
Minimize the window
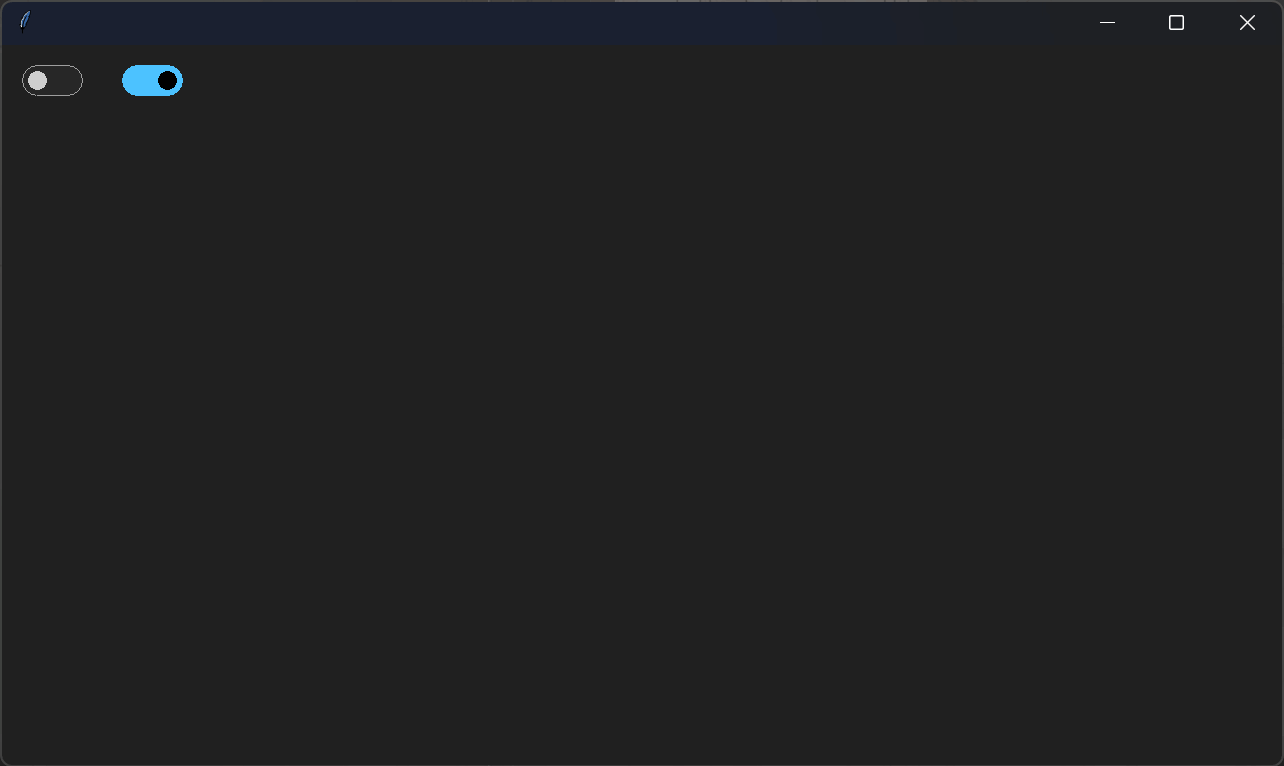tap(1107, 22)
